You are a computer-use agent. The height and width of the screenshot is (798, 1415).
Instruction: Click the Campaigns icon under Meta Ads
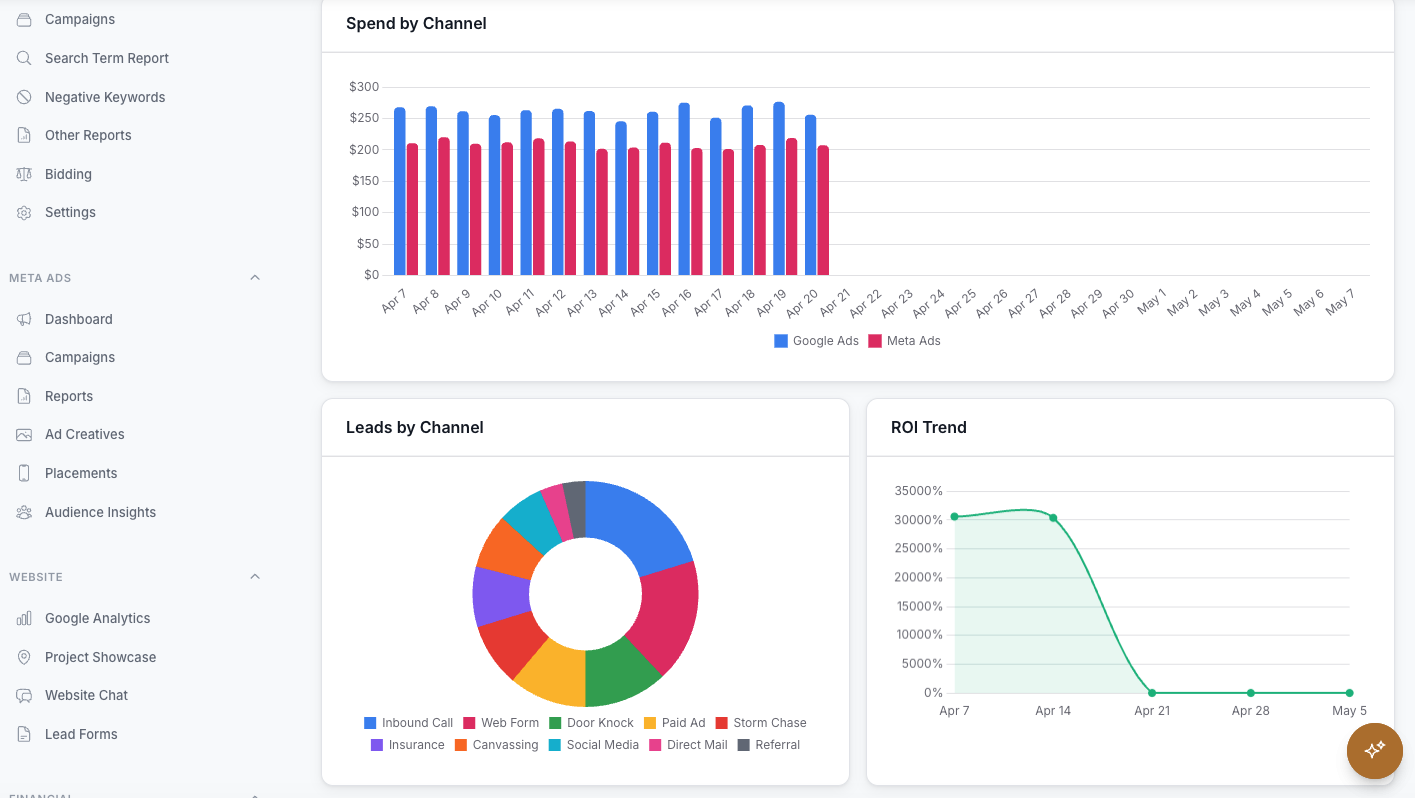coord(24,357)
